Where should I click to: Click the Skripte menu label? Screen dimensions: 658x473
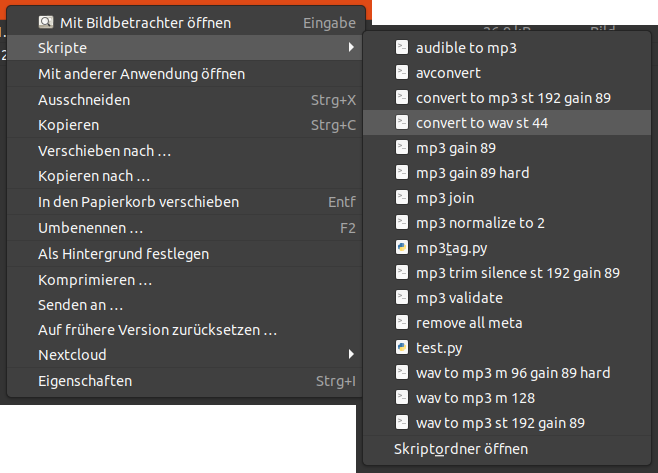click(x=63, y=48)
